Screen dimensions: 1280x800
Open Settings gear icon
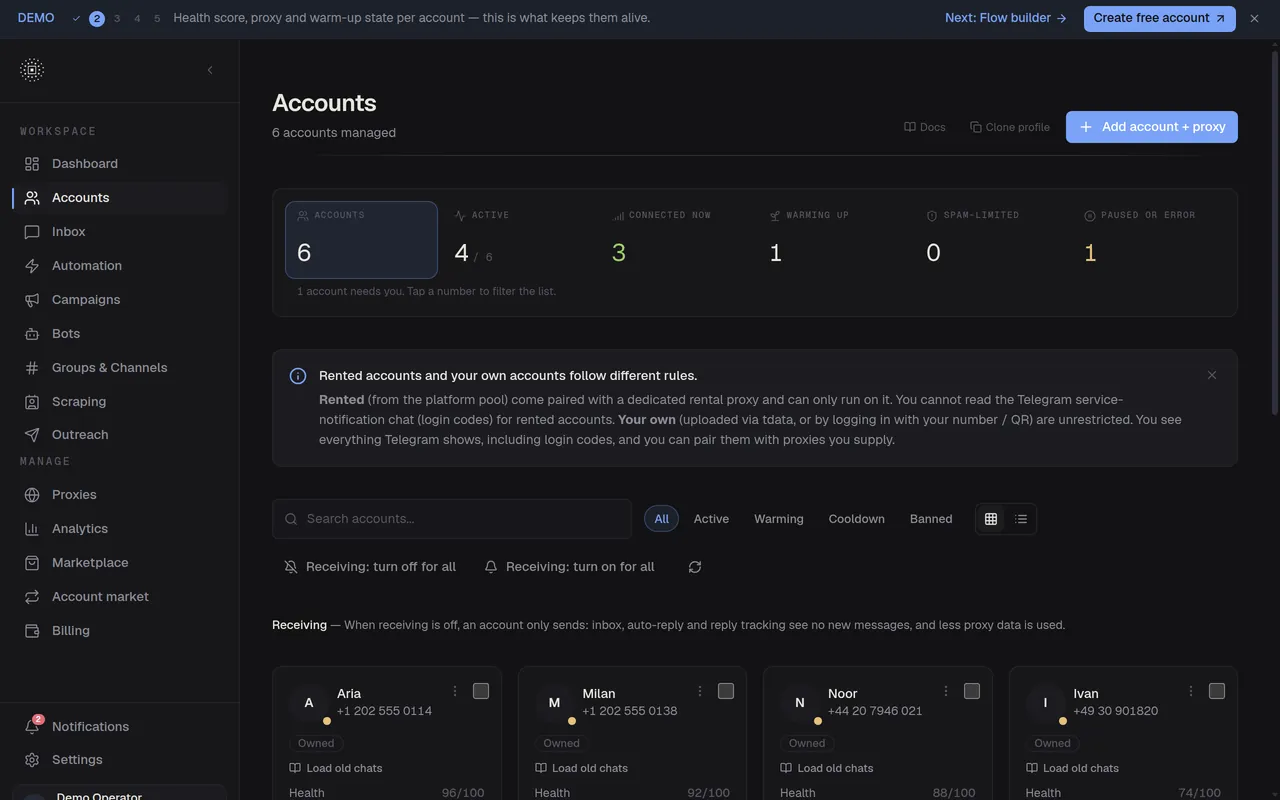(x=32, y=760)
